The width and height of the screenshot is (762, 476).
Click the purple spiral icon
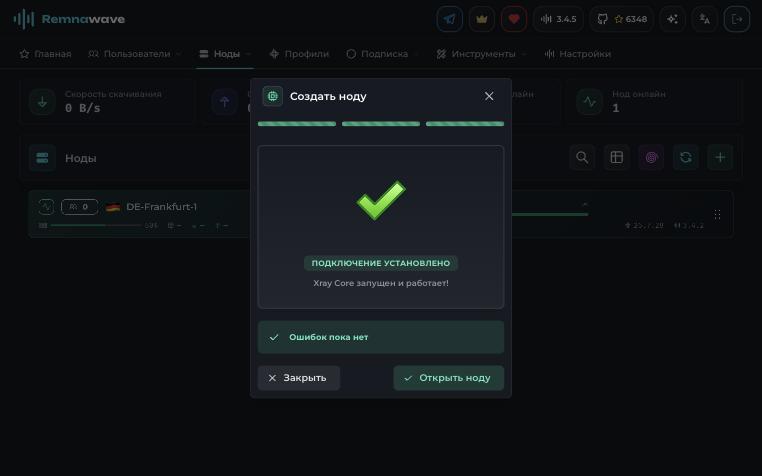pyautogui.click(x=651, y=158)
